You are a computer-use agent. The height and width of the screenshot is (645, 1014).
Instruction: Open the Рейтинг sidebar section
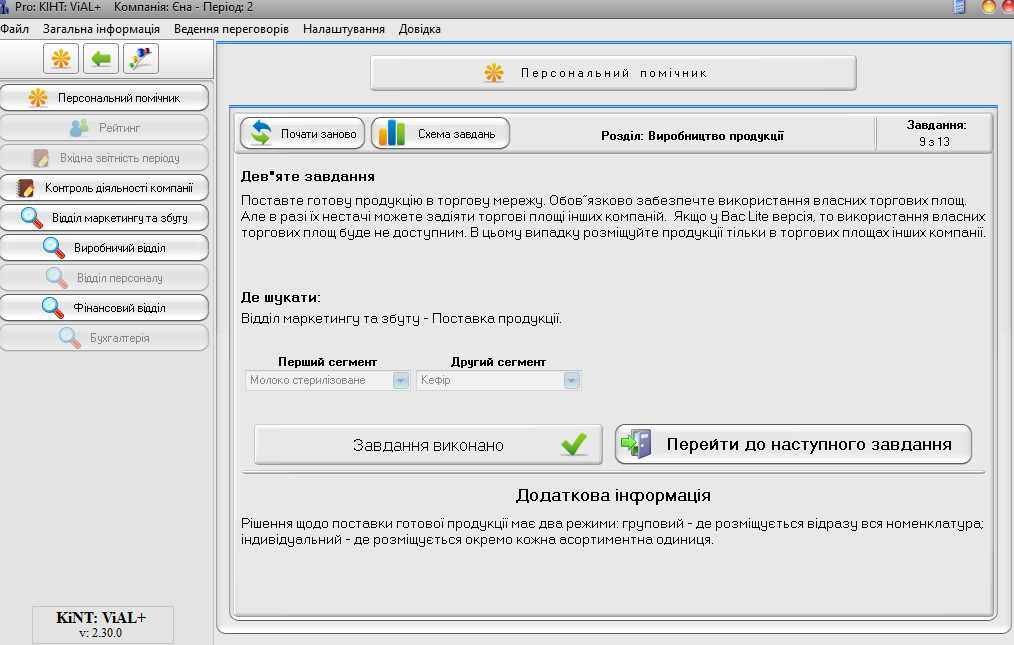coord(104,127)
